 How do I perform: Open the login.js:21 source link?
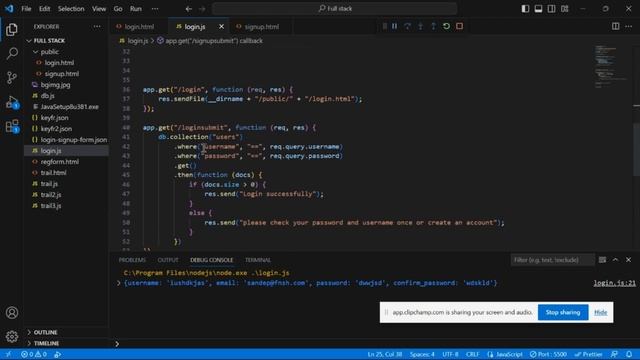(x=614, y=283)
